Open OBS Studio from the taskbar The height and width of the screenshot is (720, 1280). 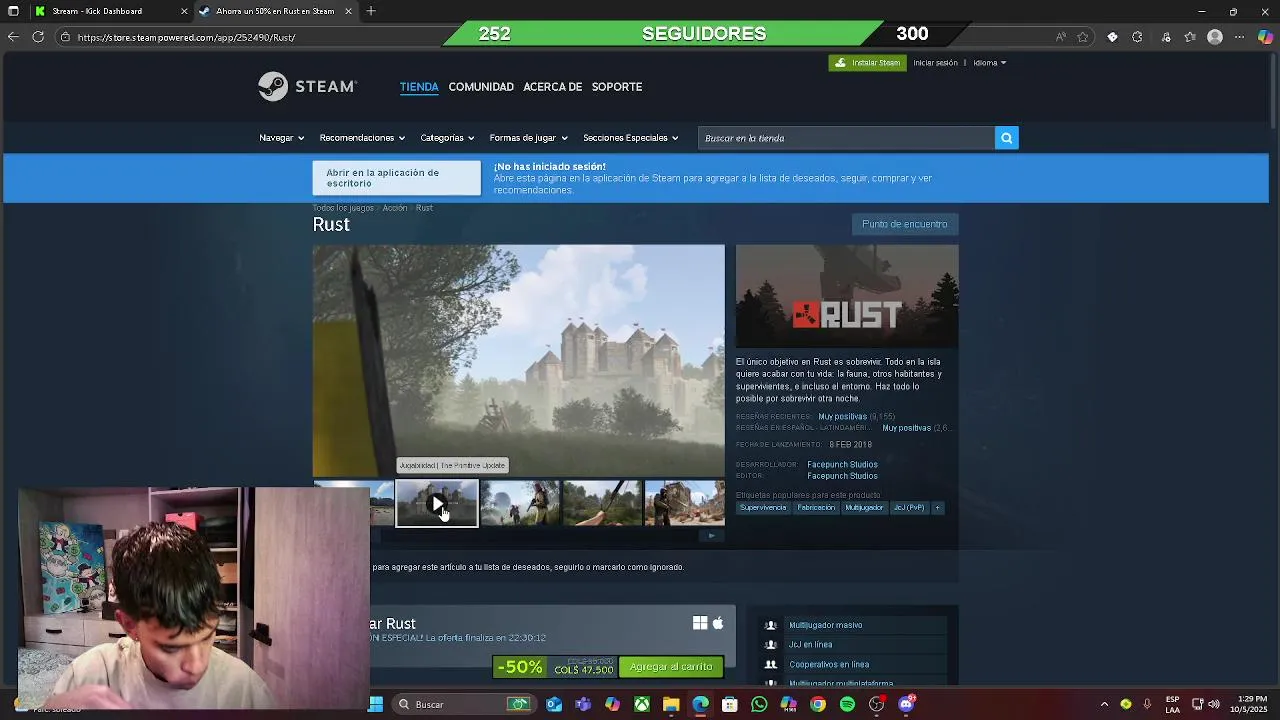click(x=877, y=704)
